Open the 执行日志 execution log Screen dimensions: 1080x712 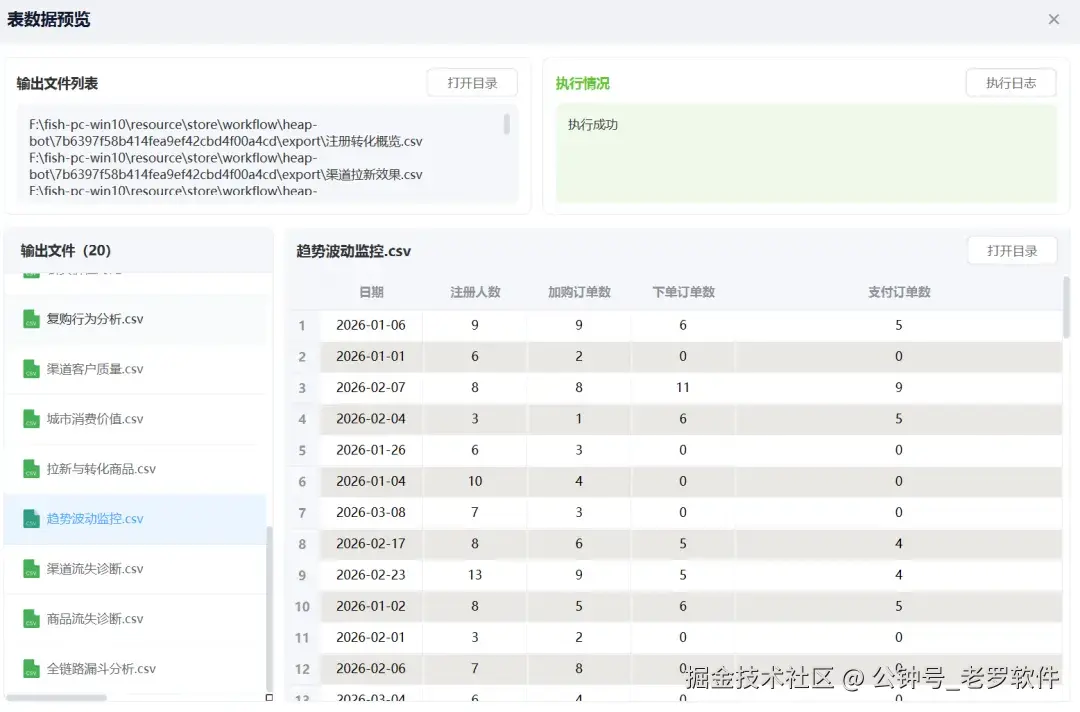(1010, 83)
